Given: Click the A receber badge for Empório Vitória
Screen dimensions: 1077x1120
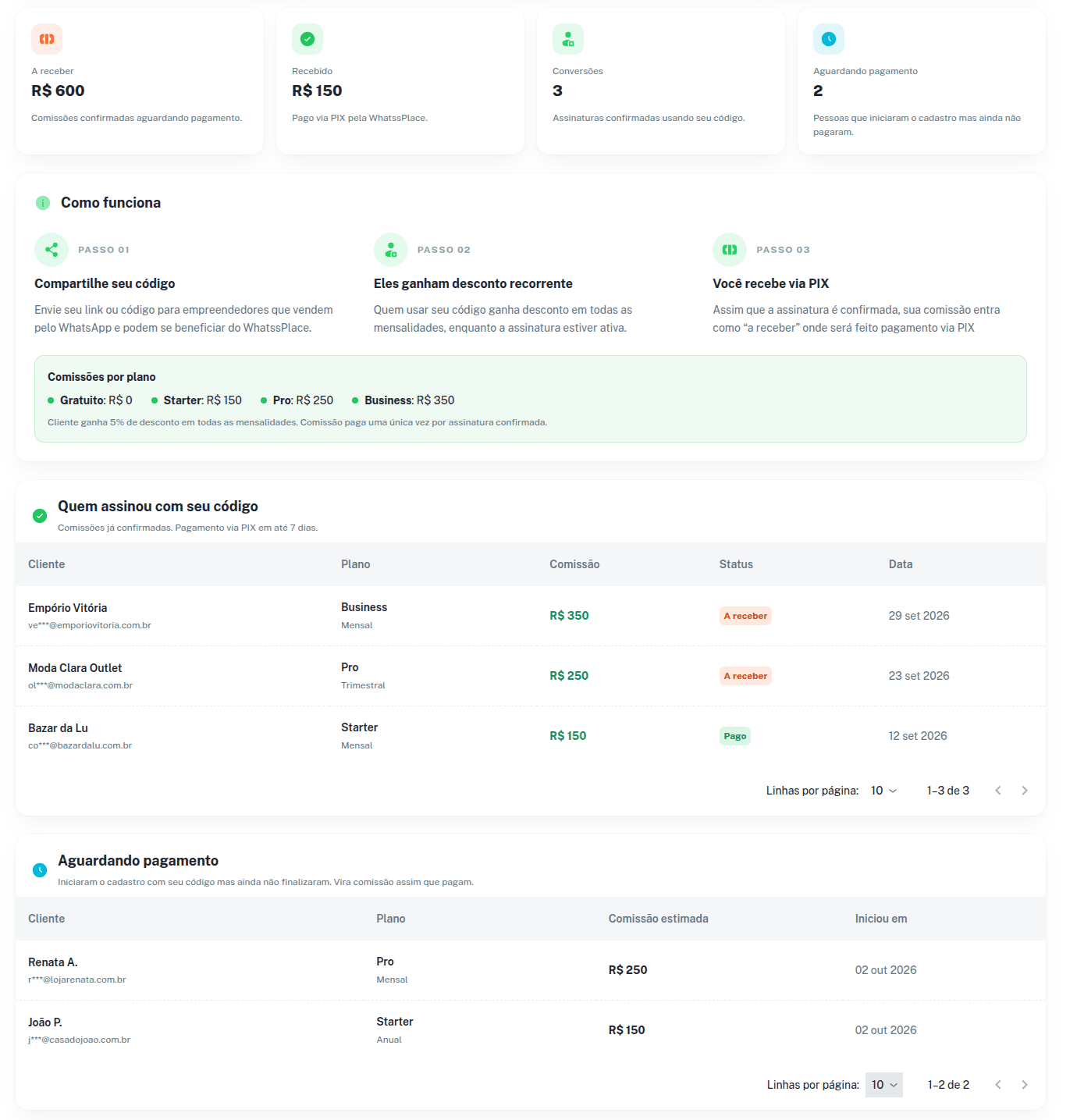Looking at the screenshot, I should [745, 616].
